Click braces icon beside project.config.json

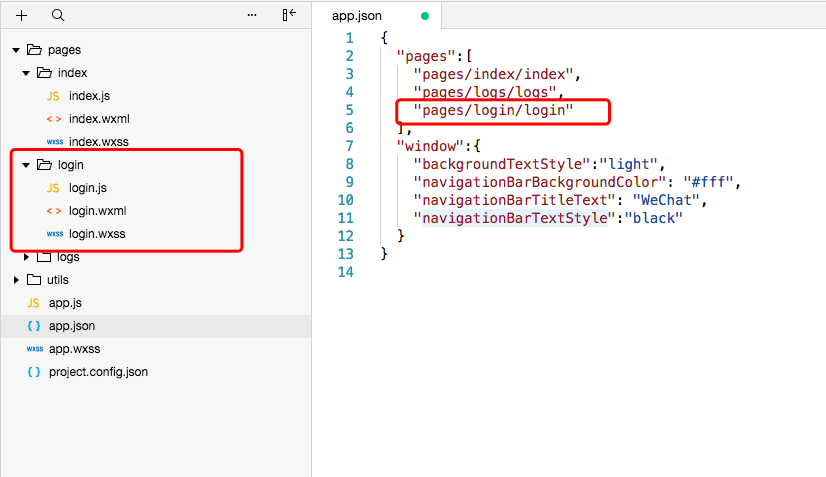point(34,372)
